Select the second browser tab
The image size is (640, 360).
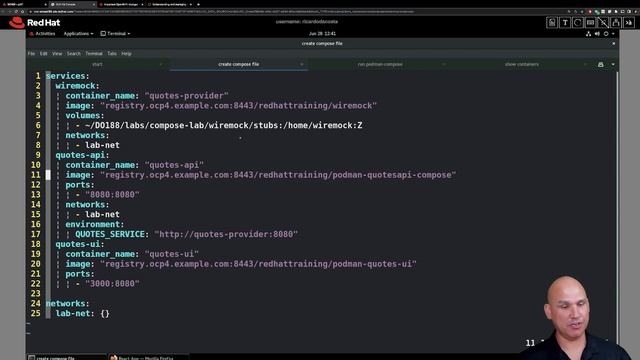[72, 4]
